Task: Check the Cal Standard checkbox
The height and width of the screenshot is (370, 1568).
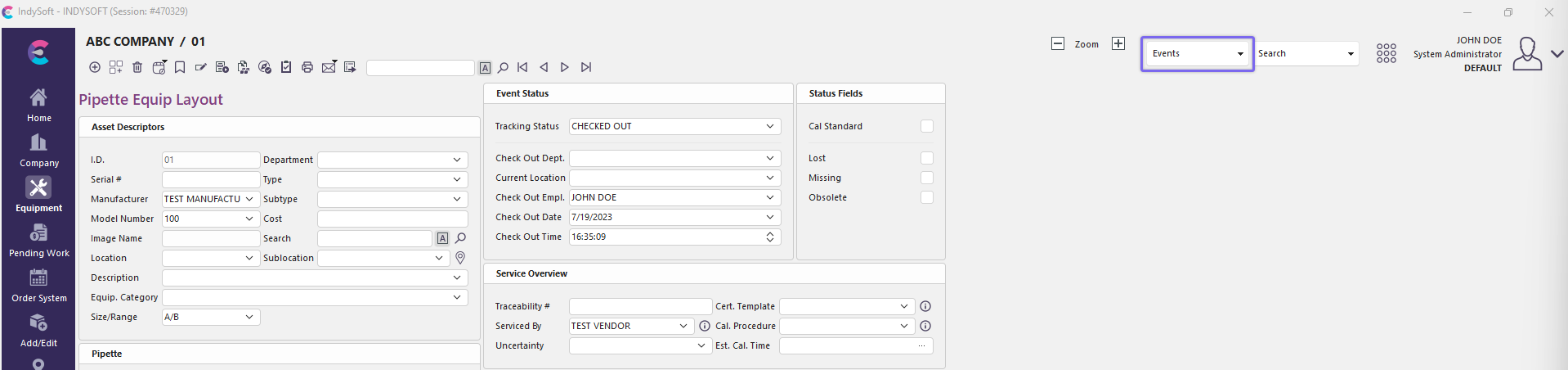Action: point(926,126)
